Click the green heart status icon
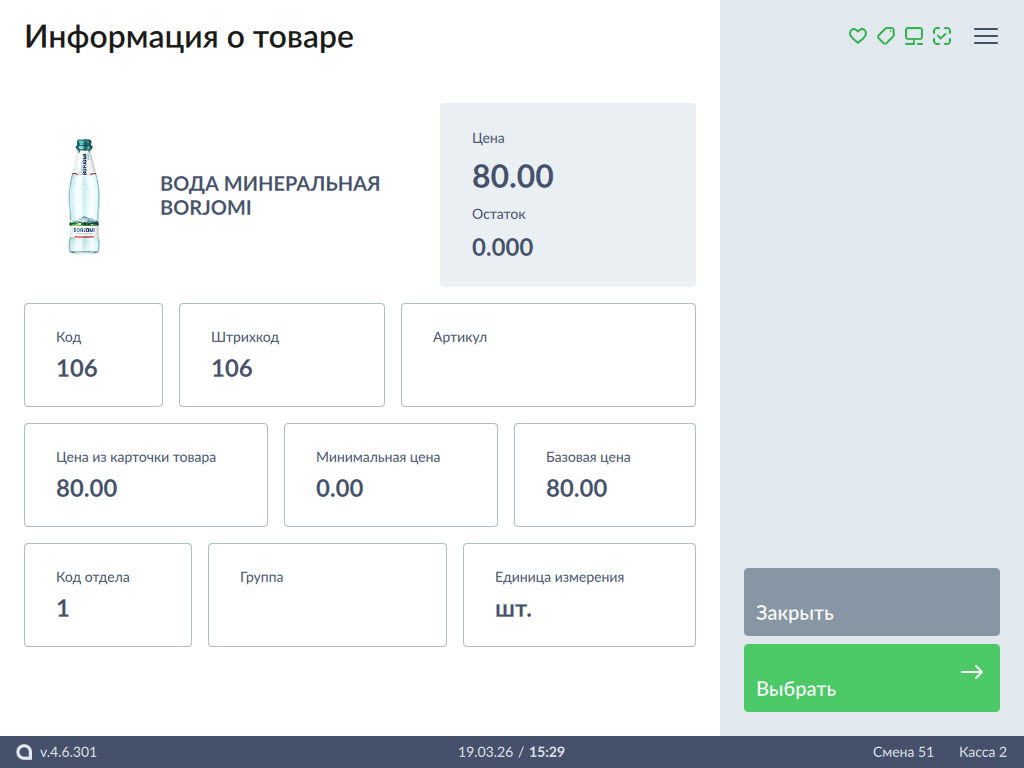 click(x=857, y=36)
